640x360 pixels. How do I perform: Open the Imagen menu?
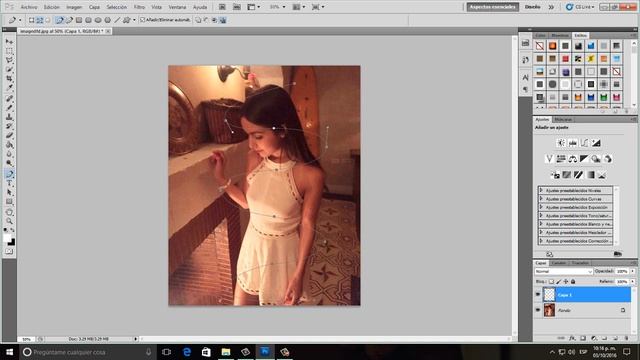tap(74, 7)
